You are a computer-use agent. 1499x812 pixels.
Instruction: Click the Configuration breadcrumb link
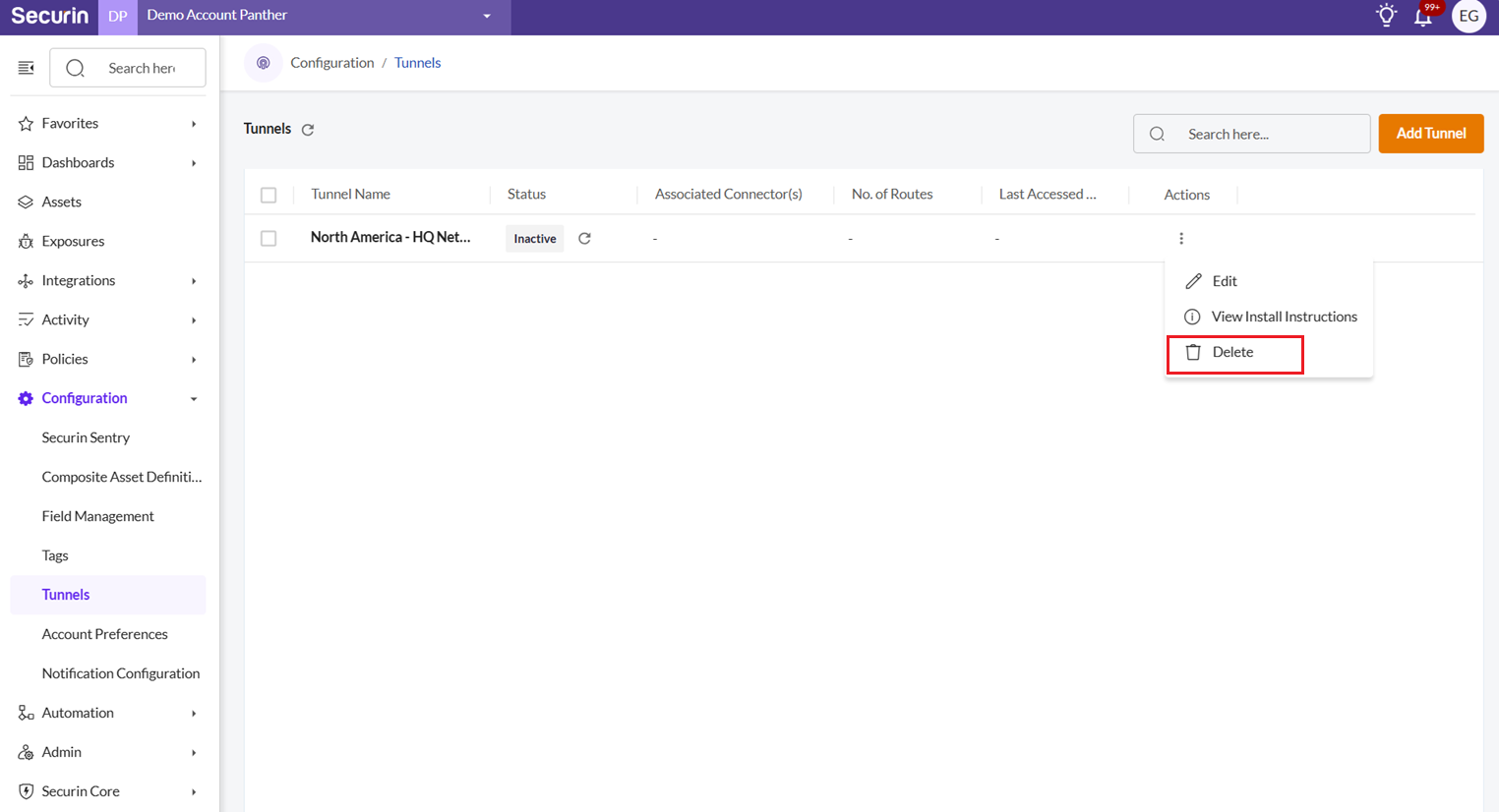[331, 63]
